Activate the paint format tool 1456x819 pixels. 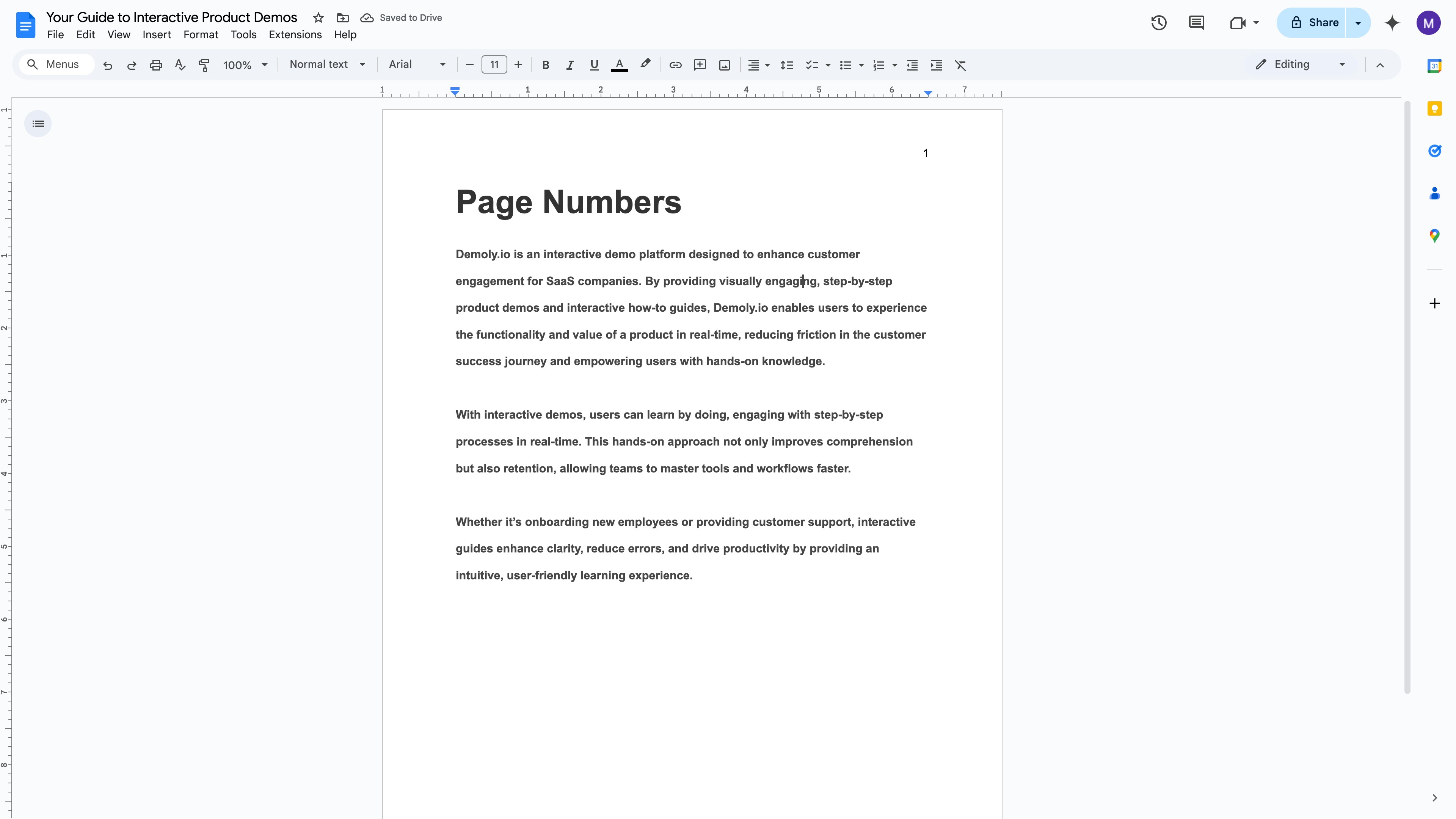point(204,65)
